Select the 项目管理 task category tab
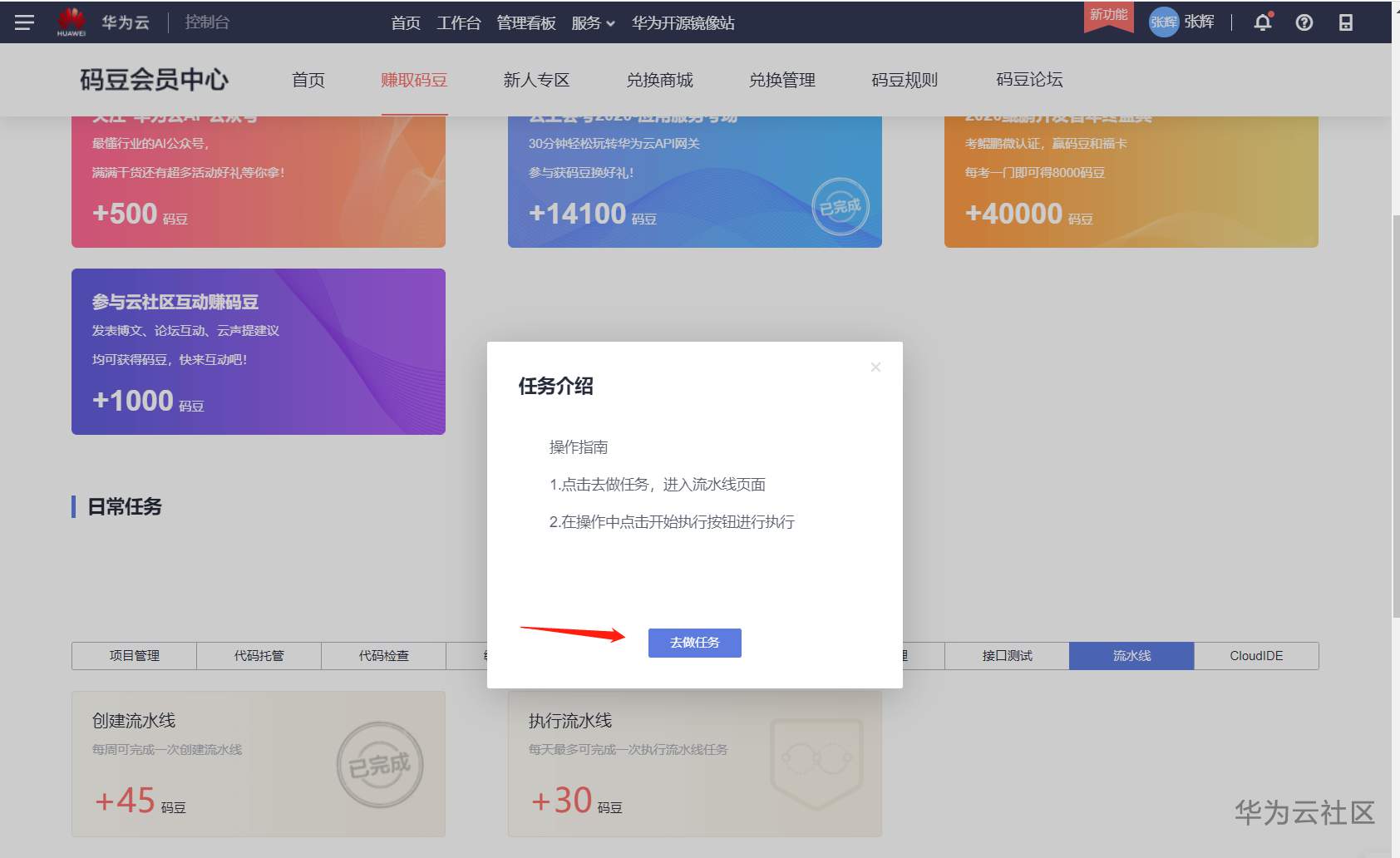The width and height of the screenshot is (1400, 858). (x=134, y=656)
